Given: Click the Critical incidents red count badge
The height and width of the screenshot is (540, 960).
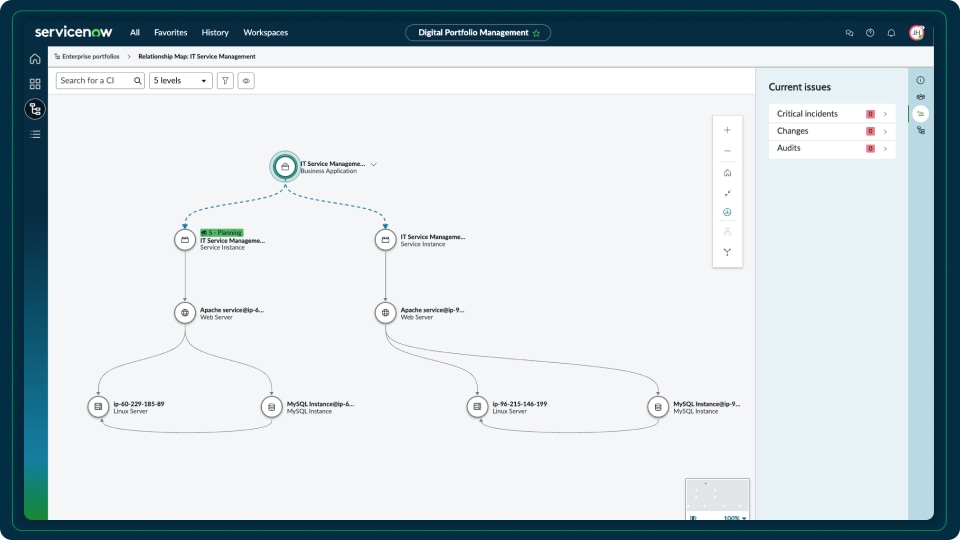Looking at the screenshot, I should (870, 114).
